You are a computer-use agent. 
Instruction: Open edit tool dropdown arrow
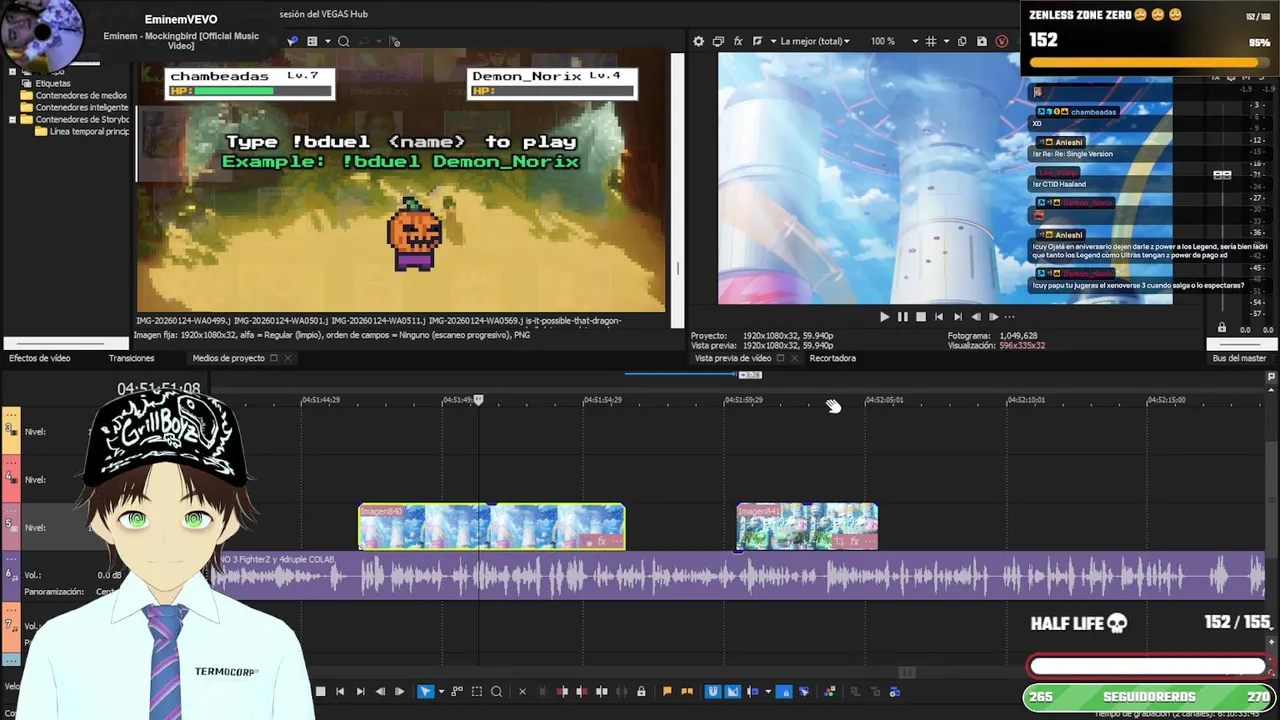point(441,691)
